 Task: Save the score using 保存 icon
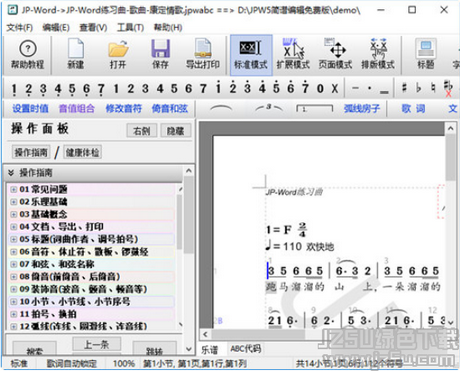[160, 55]
